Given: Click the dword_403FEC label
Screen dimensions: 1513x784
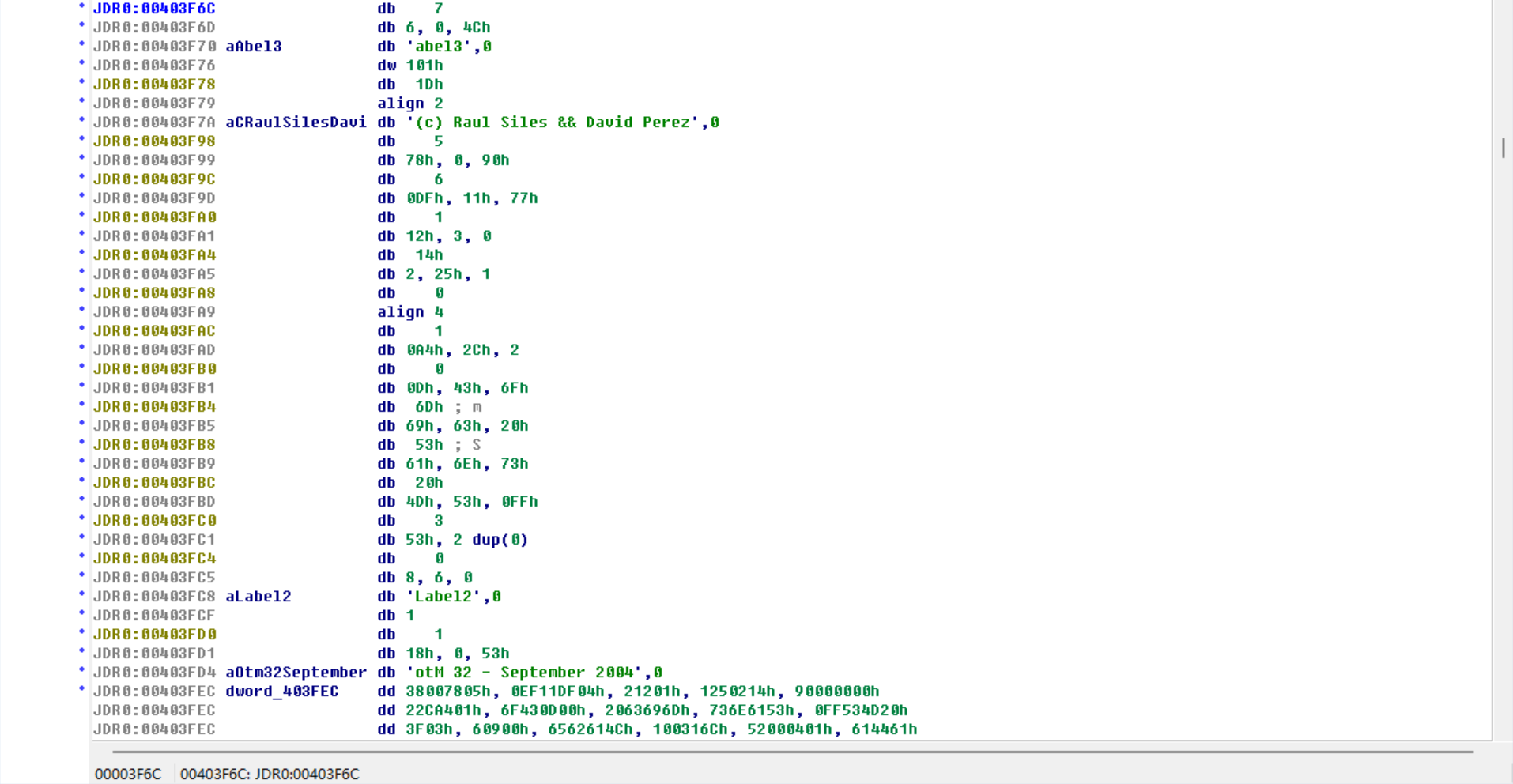Looking at the screenshot, I should (x=282, y=692).
